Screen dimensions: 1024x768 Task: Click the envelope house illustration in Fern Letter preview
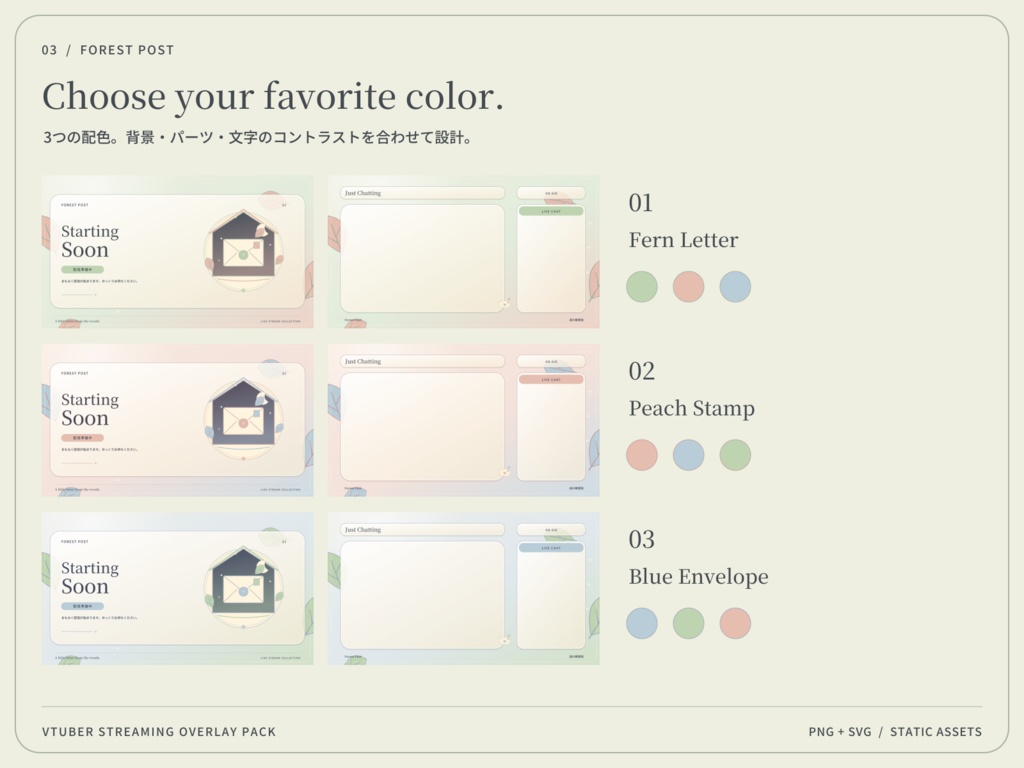(x=244, y=251)
